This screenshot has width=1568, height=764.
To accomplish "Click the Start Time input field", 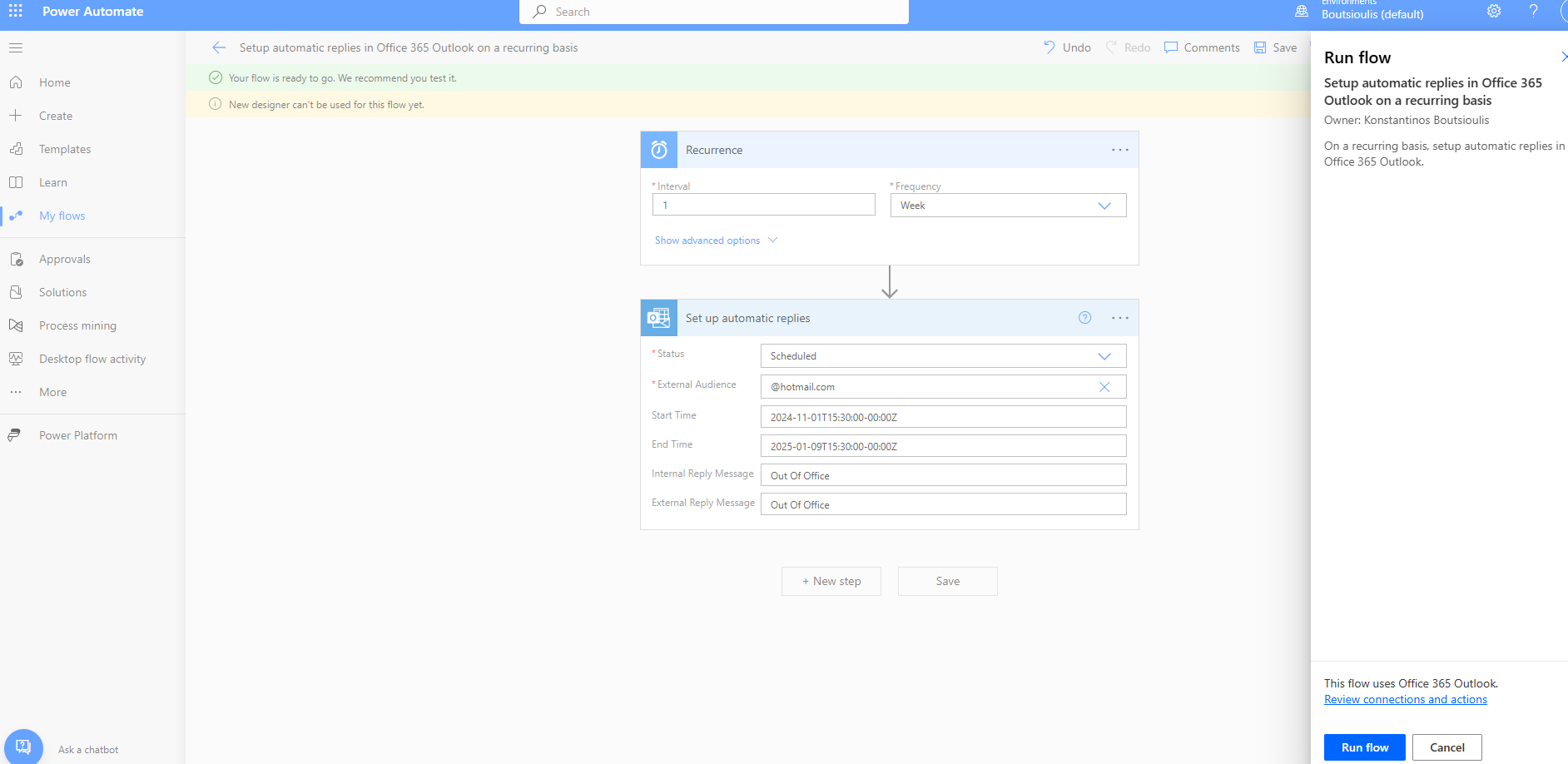I will [x=944, y=417].
